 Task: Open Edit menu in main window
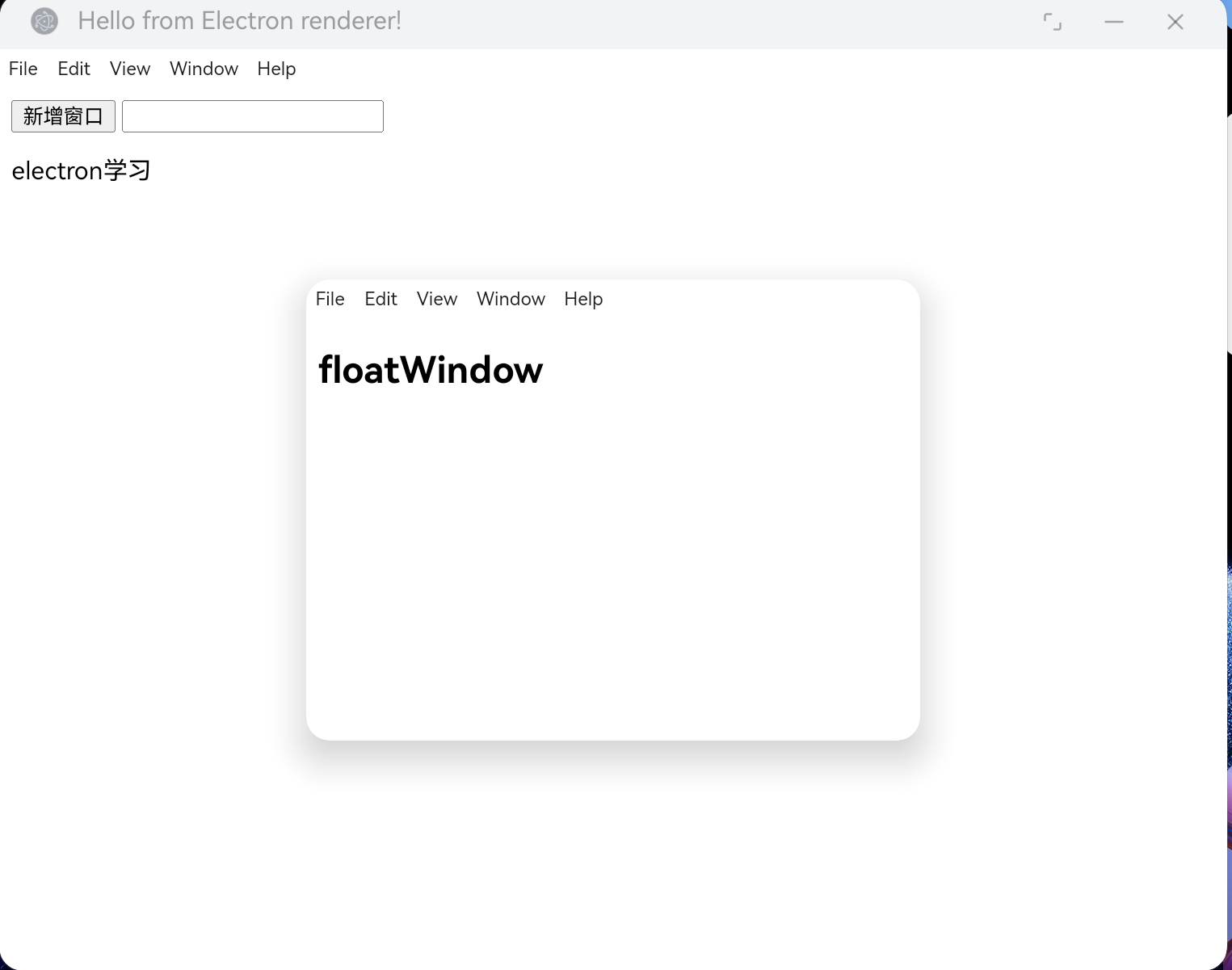(74, 69)
